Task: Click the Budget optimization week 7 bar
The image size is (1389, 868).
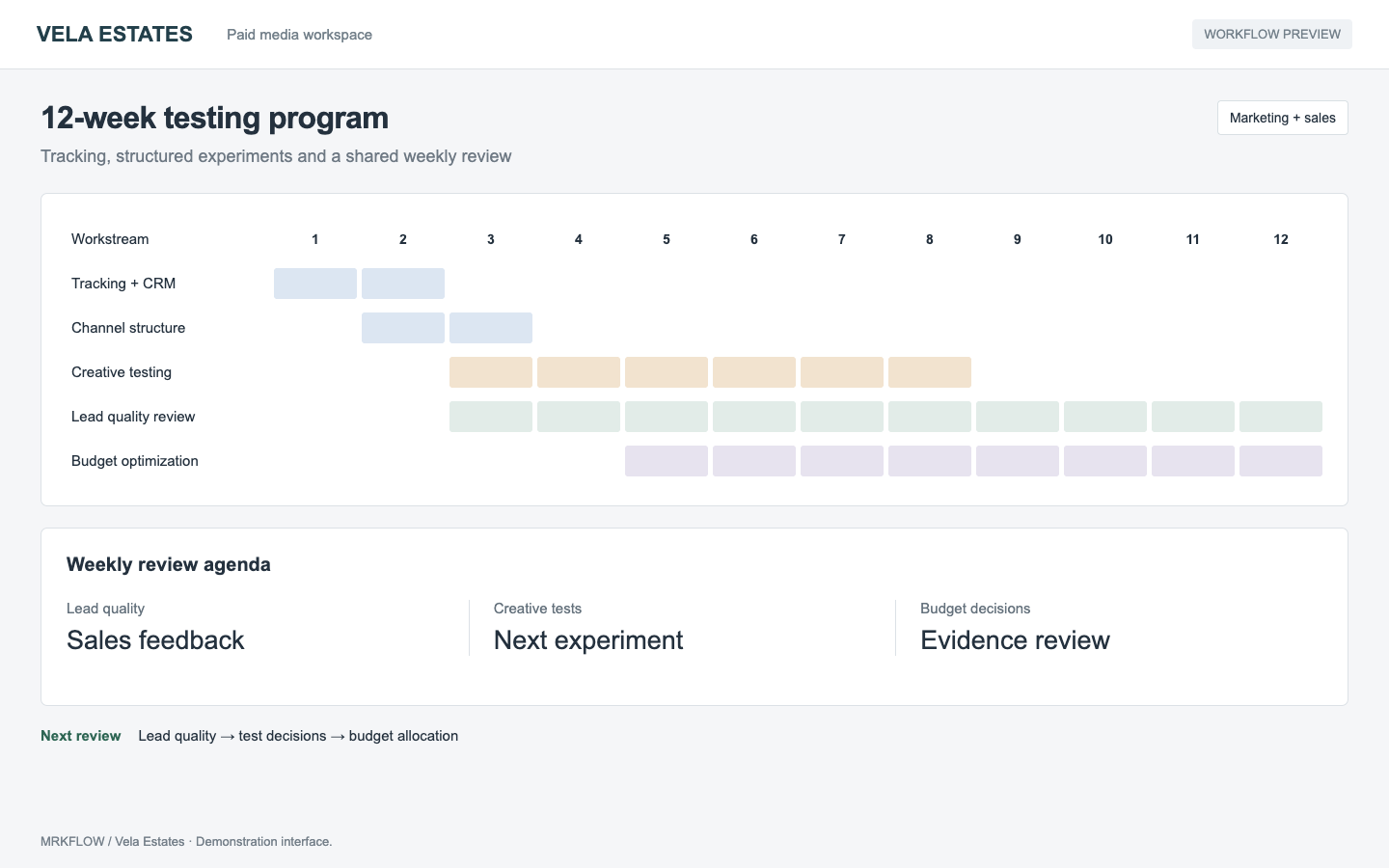Action: tap(842, 461)
